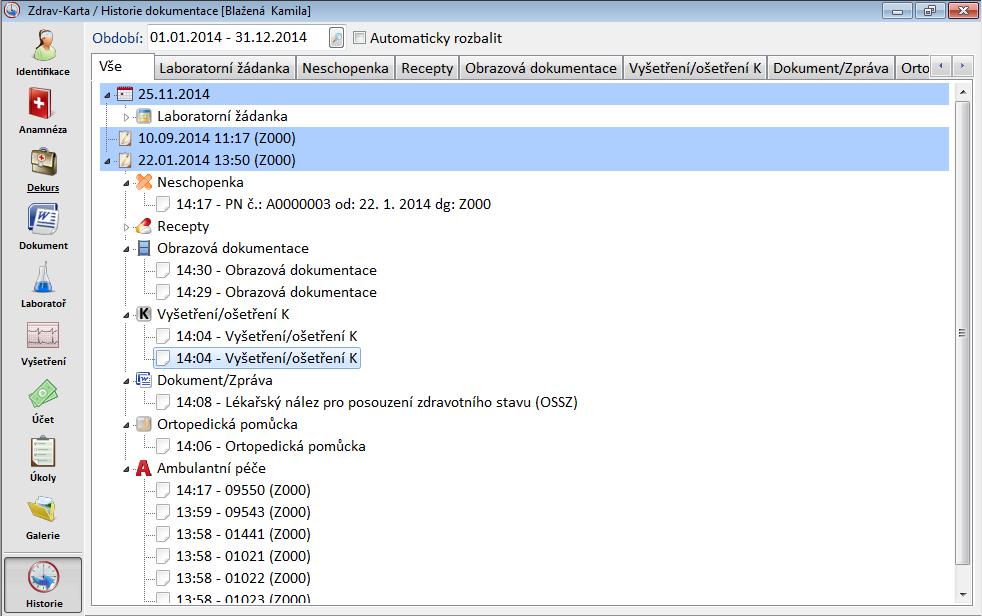This screenshot has width=982, height=616.
Task: Check the 14:08 Lékařský nález box
Action: click(x=163, y=402)
